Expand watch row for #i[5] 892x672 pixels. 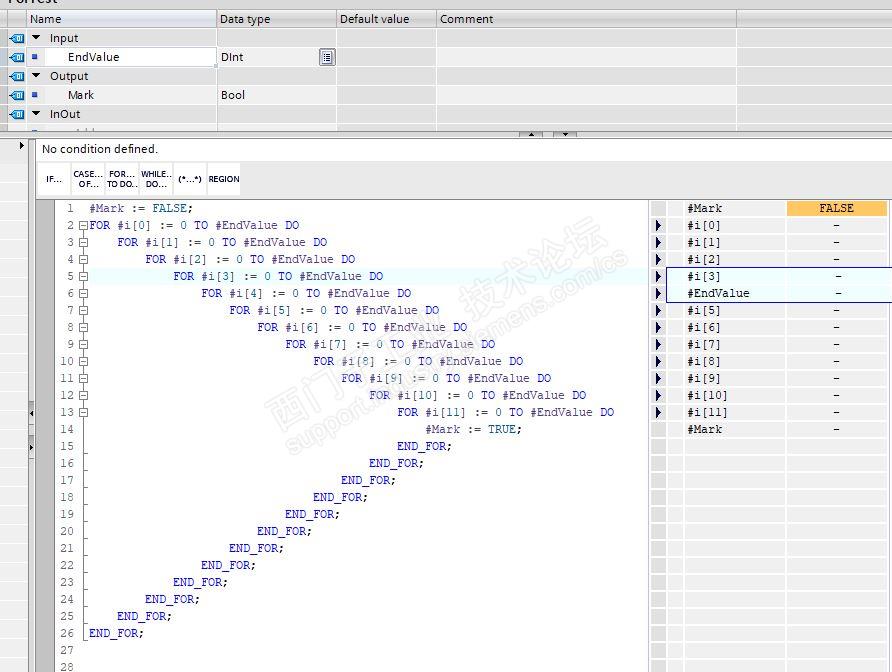point(658,311)
